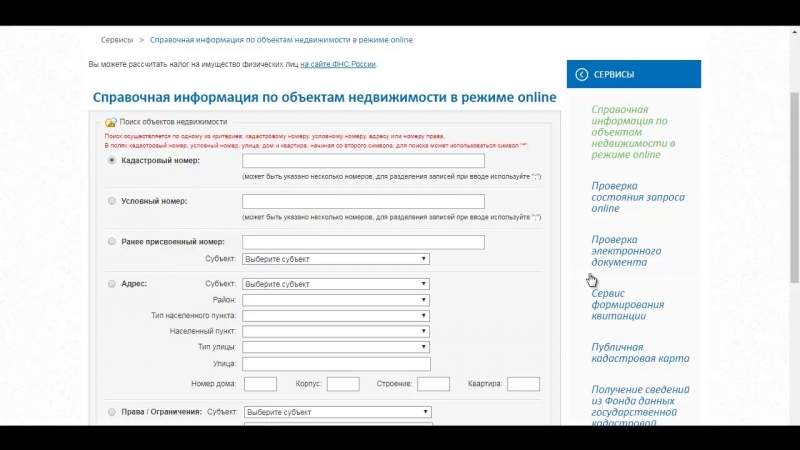Click the Улица input field
The height and width of the screenshot is (450, 800).
(x=336, y=364)
